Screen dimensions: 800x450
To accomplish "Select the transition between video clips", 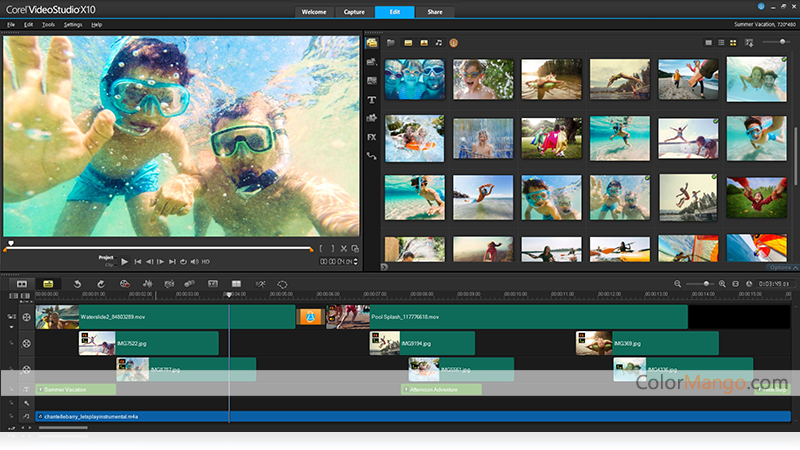I will point(310,317).
